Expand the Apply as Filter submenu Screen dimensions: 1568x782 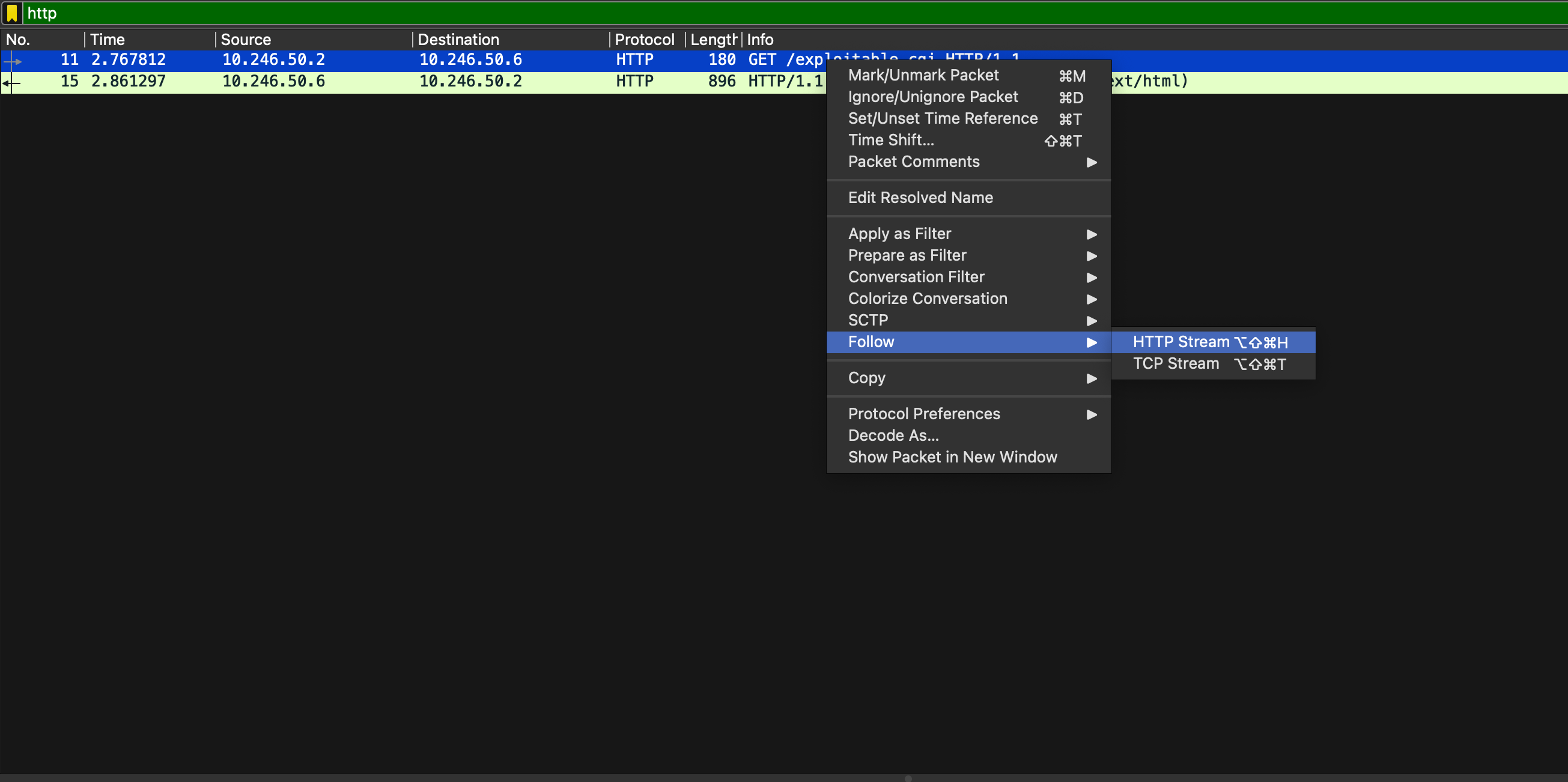tap(899, 234)
